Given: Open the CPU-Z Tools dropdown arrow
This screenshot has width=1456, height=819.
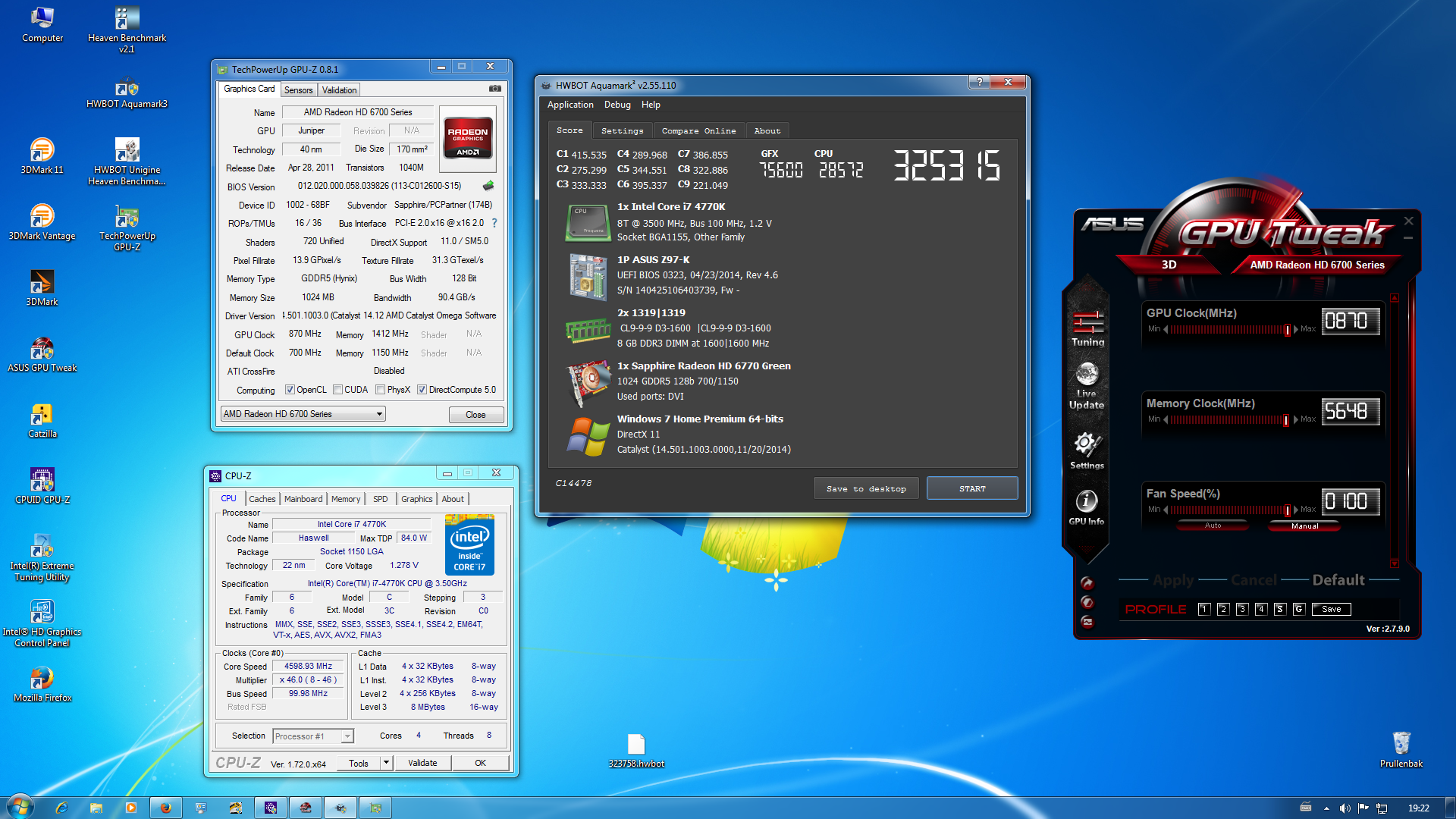Looking at the screenshot, I should click(387, 763).
